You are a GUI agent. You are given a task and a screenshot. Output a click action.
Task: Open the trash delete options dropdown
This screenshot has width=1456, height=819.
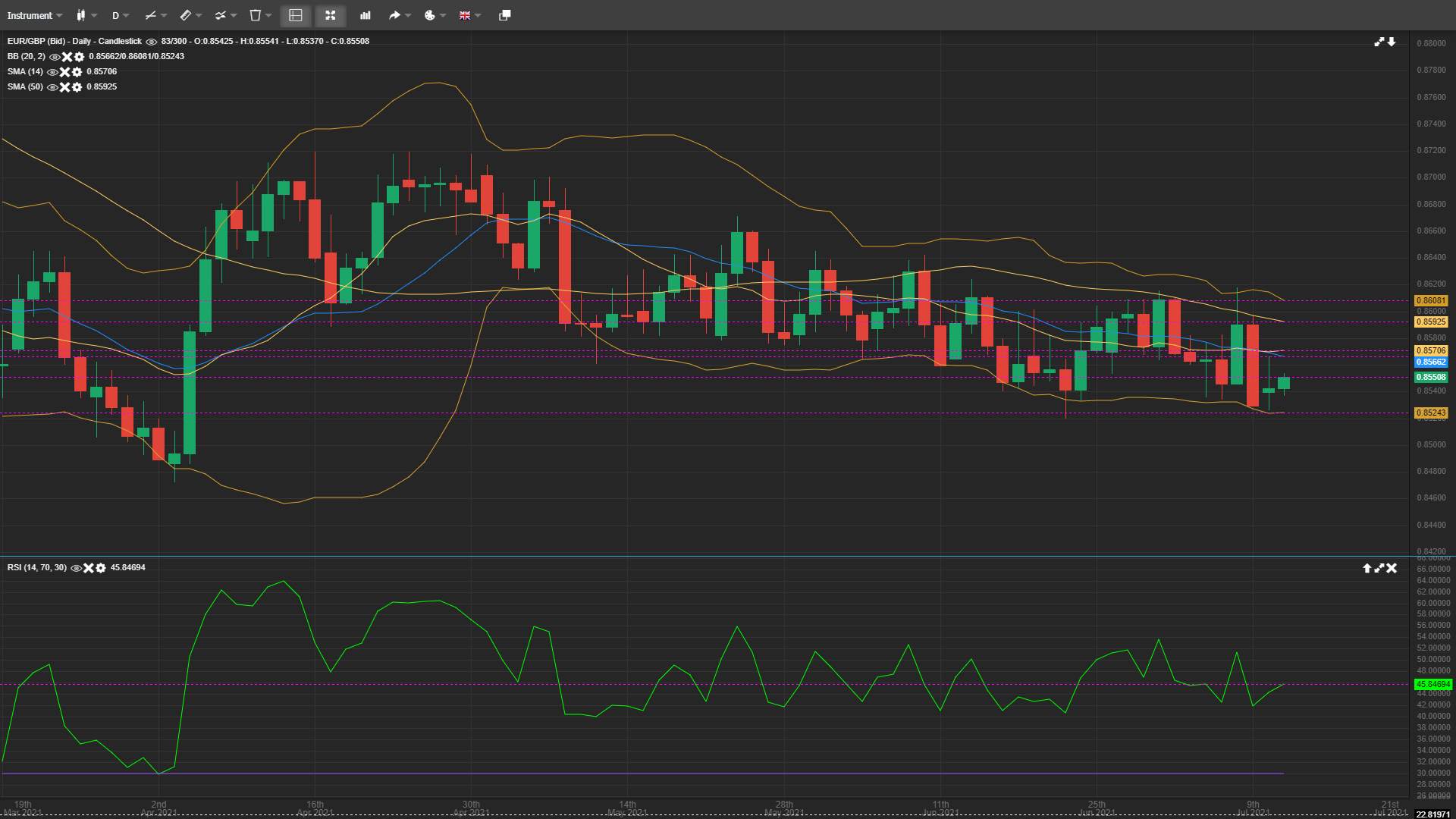(x=268, y=15)
